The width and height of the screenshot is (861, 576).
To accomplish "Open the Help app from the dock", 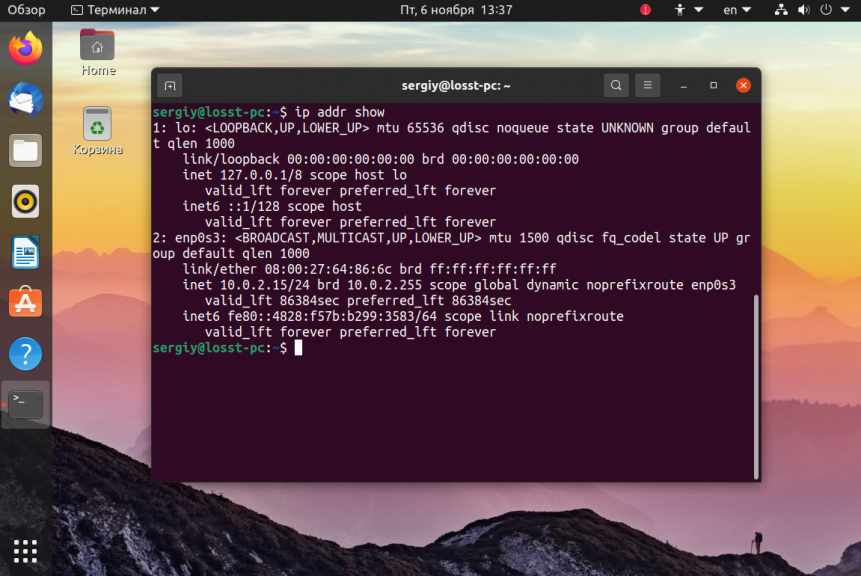I will point(23,353).
